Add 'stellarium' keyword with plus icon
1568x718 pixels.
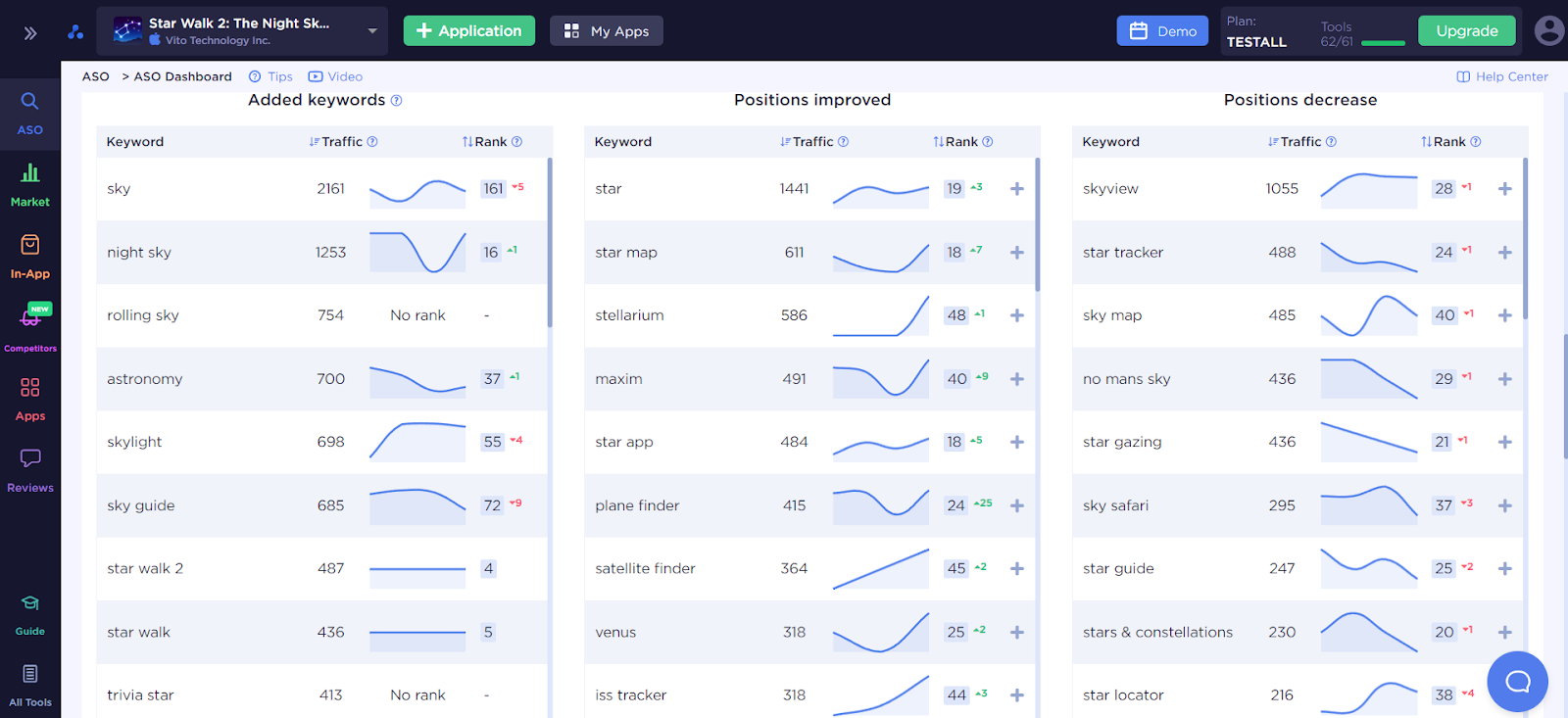pyautogui.click(x=1017, y=315)
